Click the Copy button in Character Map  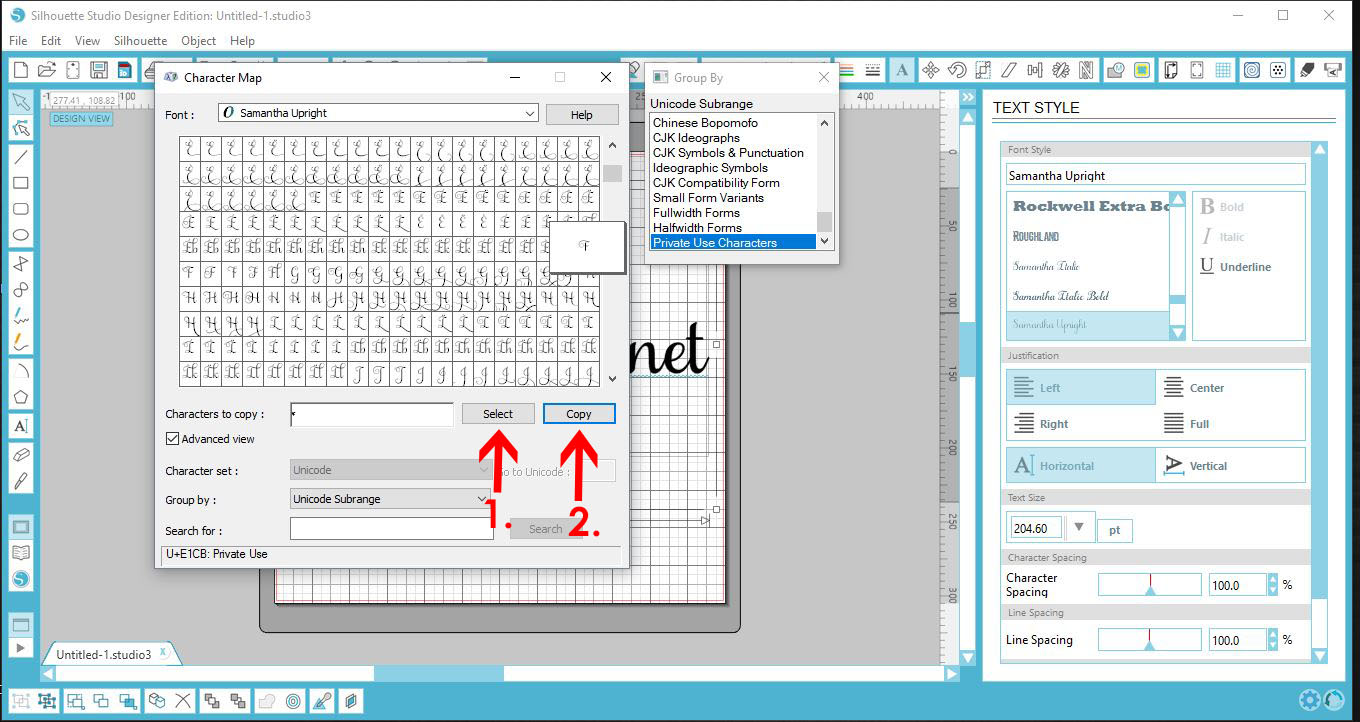click(x=579, y=414)
